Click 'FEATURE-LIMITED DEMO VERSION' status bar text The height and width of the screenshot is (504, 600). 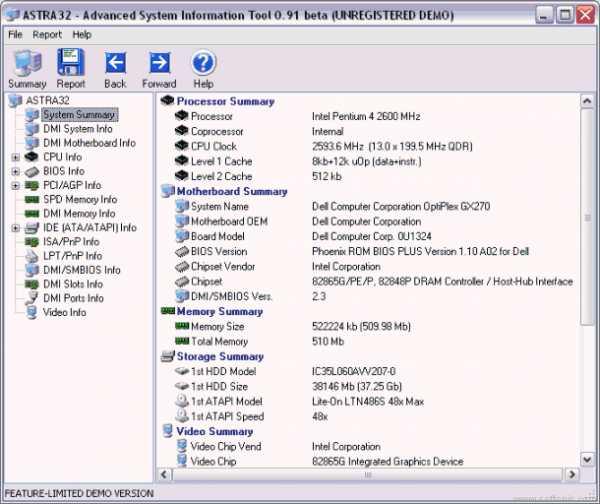(x=79, y=493)
